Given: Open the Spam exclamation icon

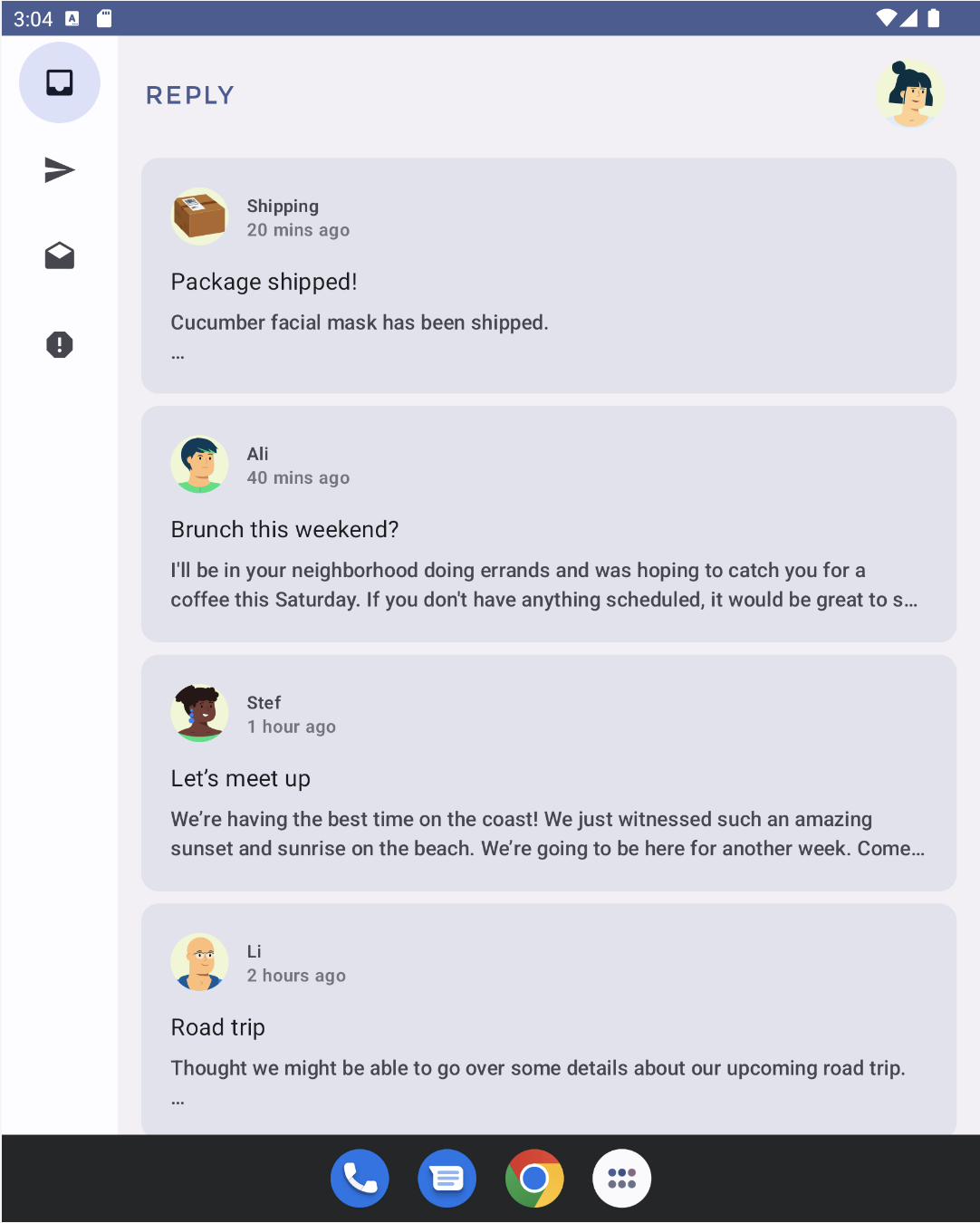Looking at the screenshot, I should point(60,344).
